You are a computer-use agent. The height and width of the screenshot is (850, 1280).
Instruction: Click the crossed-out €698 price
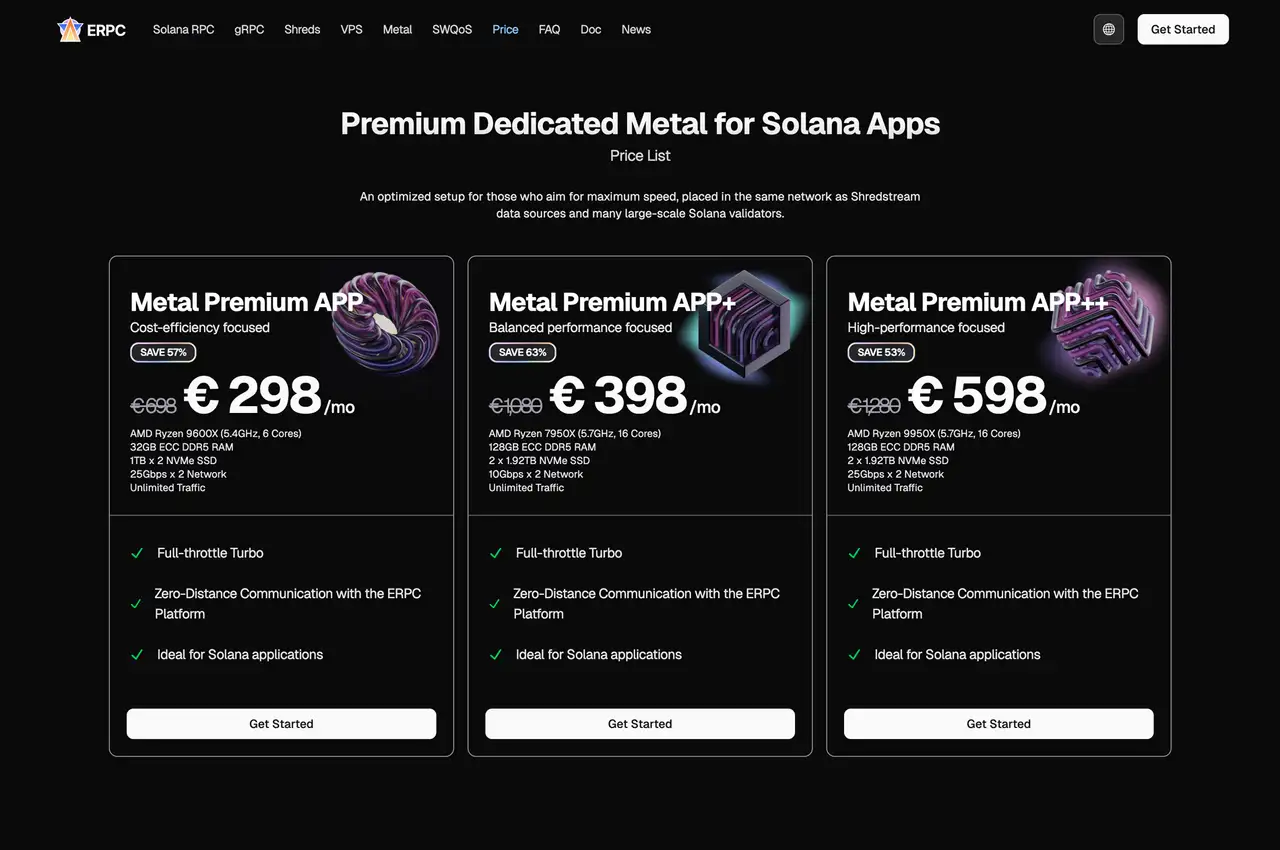(x=154, y=405)
